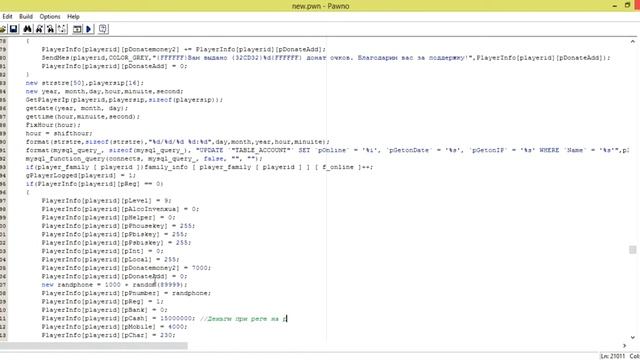Click the format(mysql_query_...) UPDATE line
Viewport: 640px width, 360px height.
(x=327, y=151)
